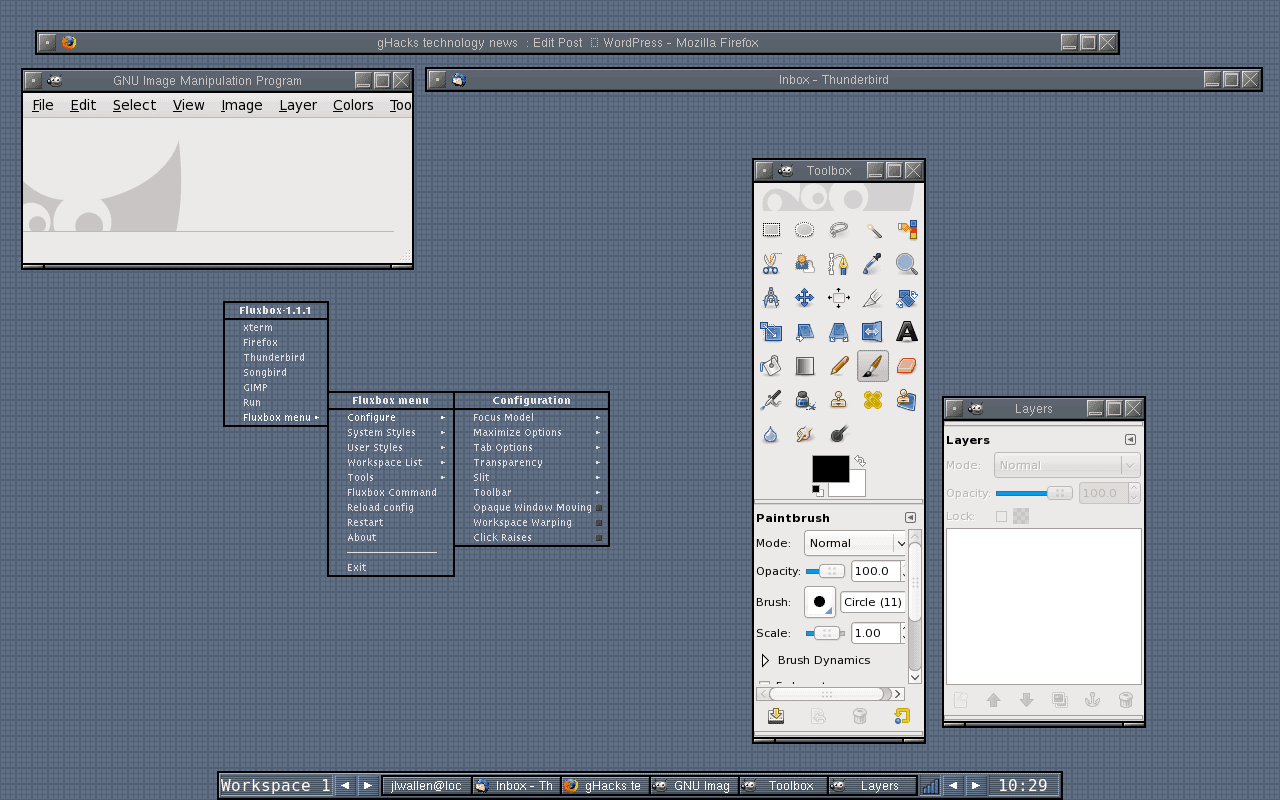Select the Rectangle Select tool
1280x800 pixels.
click(771, 230)
